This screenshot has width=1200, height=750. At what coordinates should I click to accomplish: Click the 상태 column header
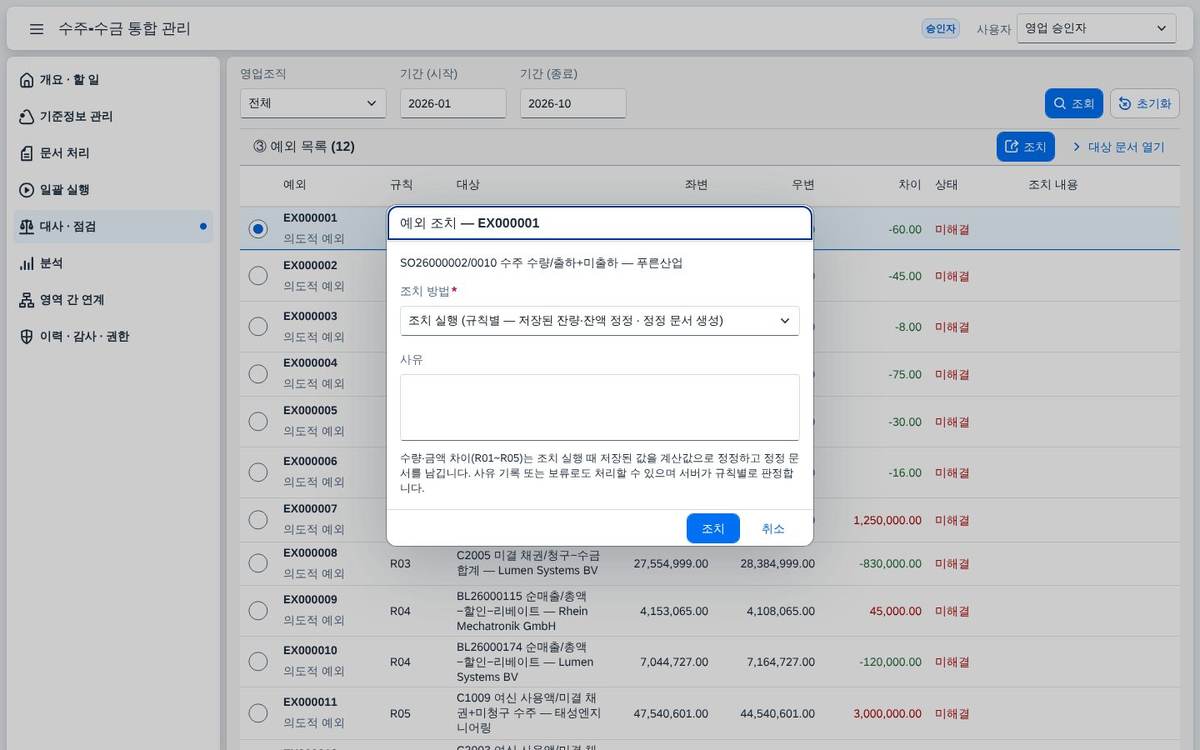[x=947, y=185]
